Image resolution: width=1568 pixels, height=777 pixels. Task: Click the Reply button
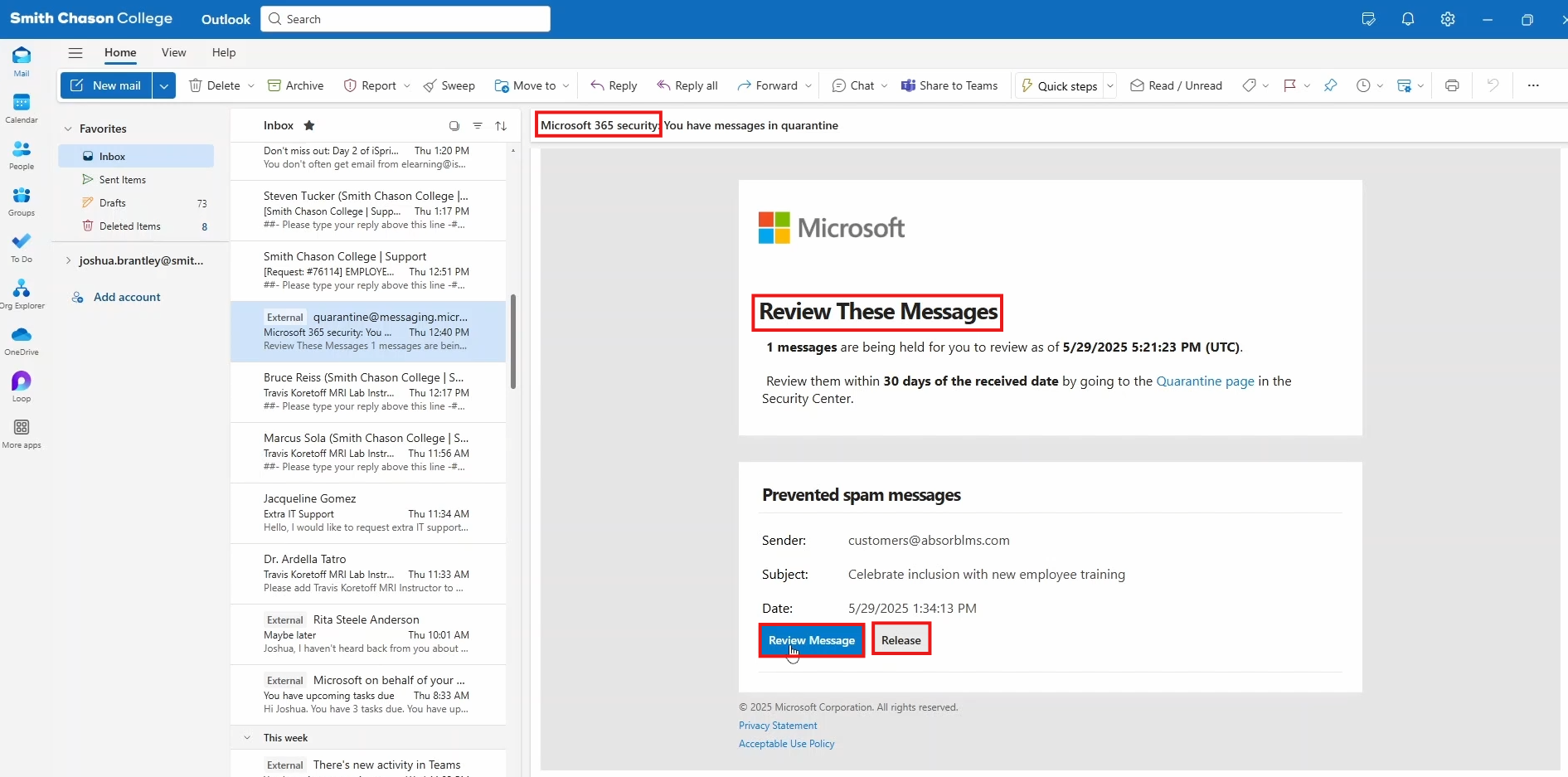614,85
